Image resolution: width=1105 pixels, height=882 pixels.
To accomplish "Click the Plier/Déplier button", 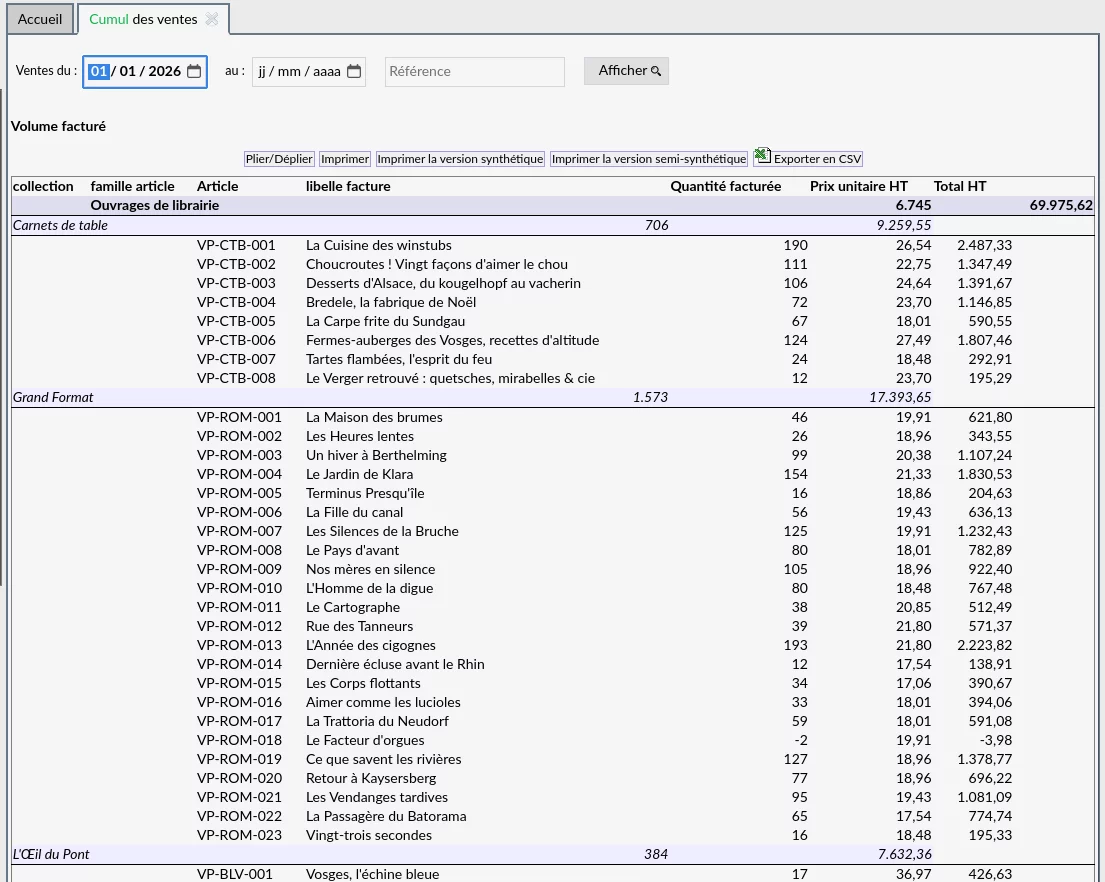I will 279,159.
